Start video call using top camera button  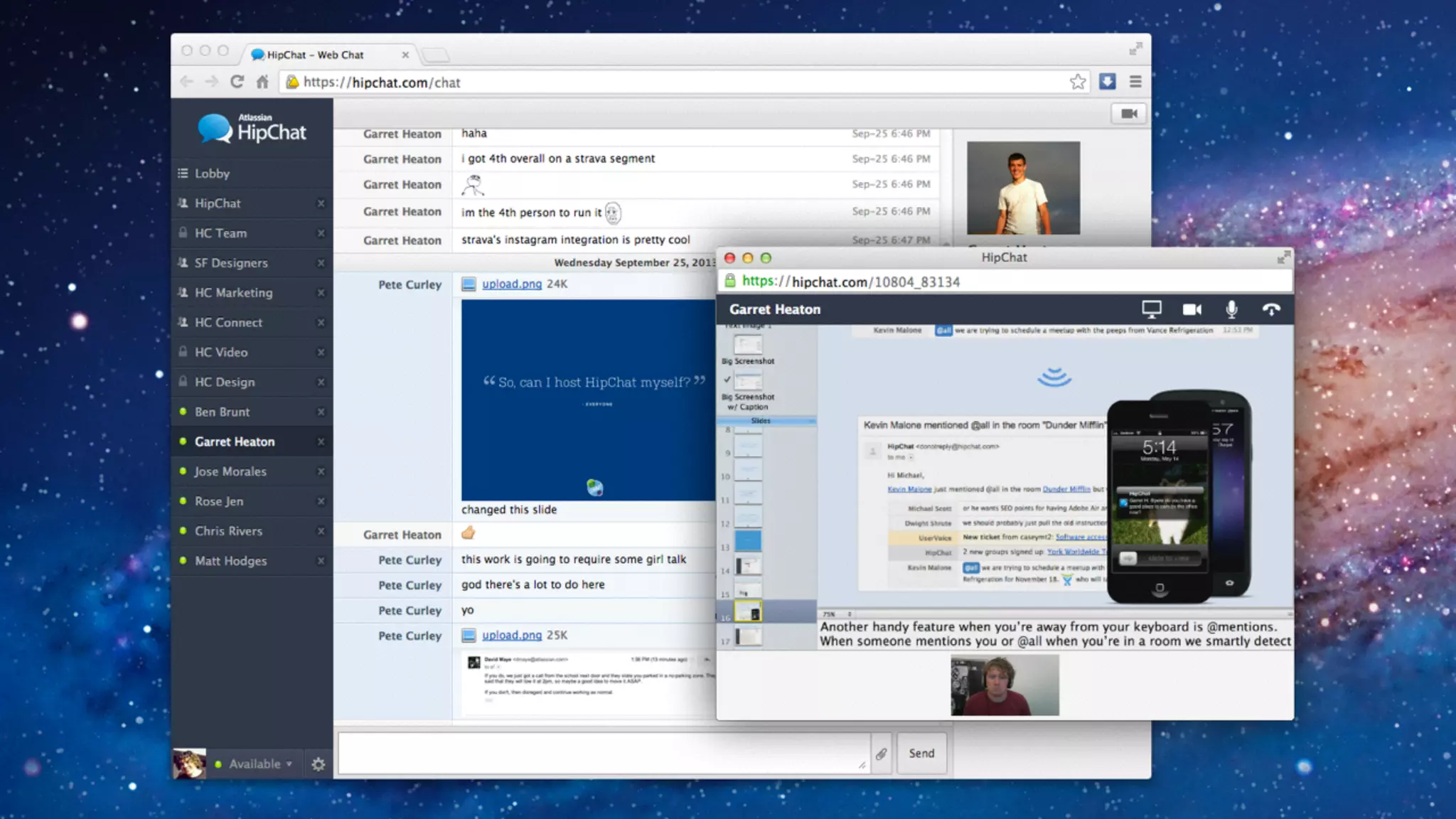pos(1129,114)
